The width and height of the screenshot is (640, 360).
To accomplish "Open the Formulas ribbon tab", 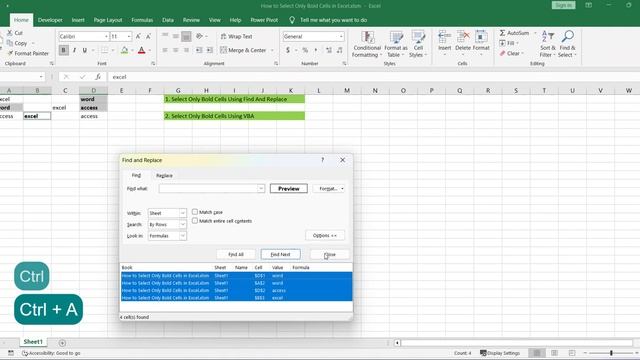I will (142, 20).
